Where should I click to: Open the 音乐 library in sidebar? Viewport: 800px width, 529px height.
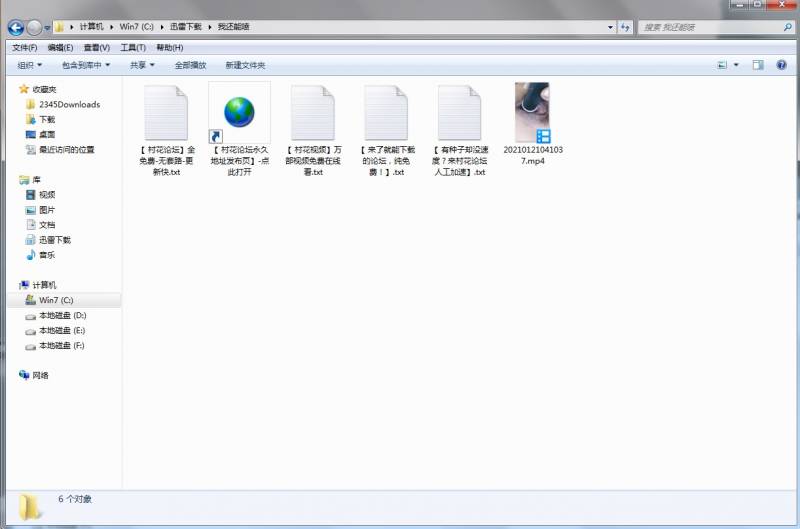click(x=47, y=255)
